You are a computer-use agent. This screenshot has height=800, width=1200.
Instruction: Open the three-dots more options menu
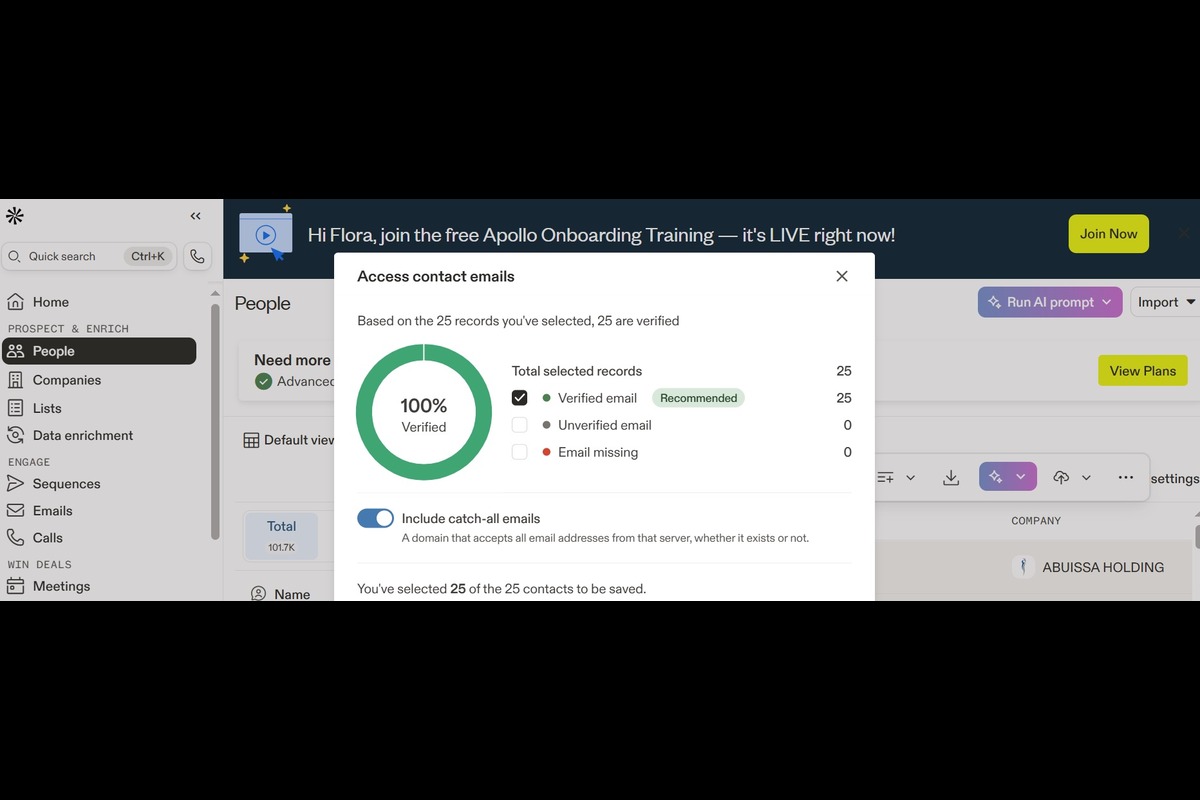point(1126,477)
